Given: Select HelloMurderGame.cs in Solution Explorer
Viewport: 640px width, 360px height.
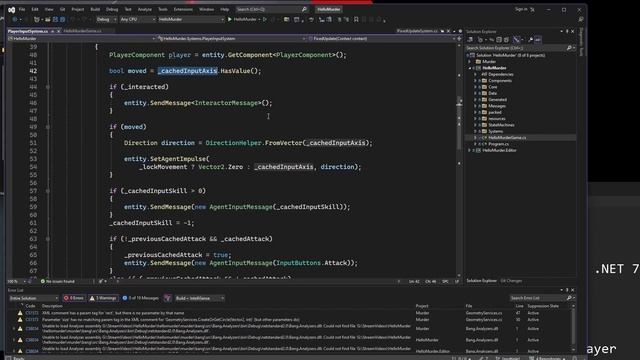Looking at the screenshot, I should (507, 138).
